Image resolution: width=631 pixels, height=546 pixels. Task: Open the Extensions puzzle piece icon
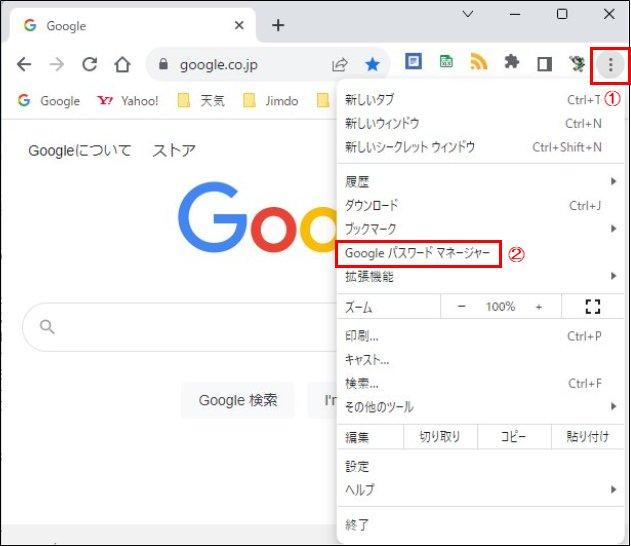tap(511, 62)
